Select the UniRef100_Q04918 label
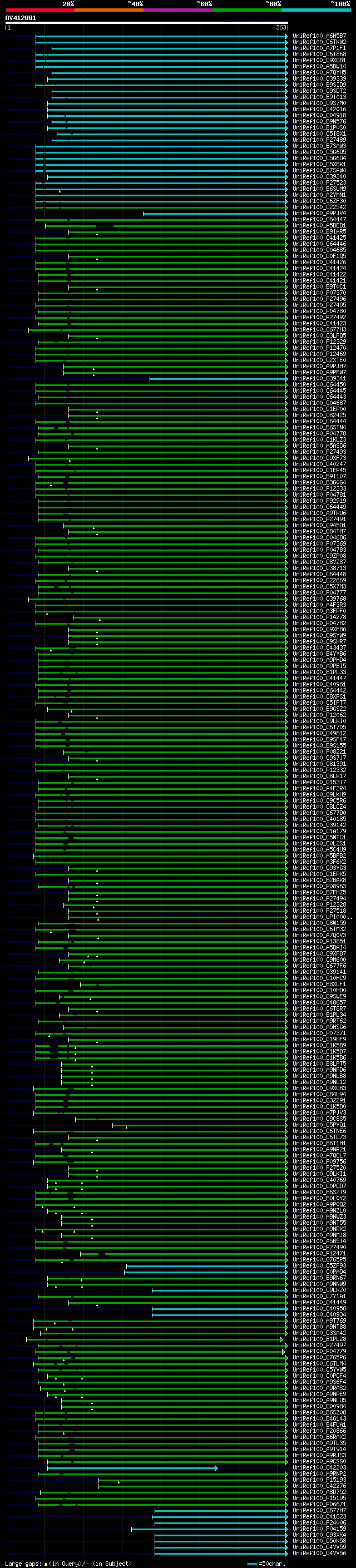This screenshot has height=1568, width=356. click(x=319, y=115)
